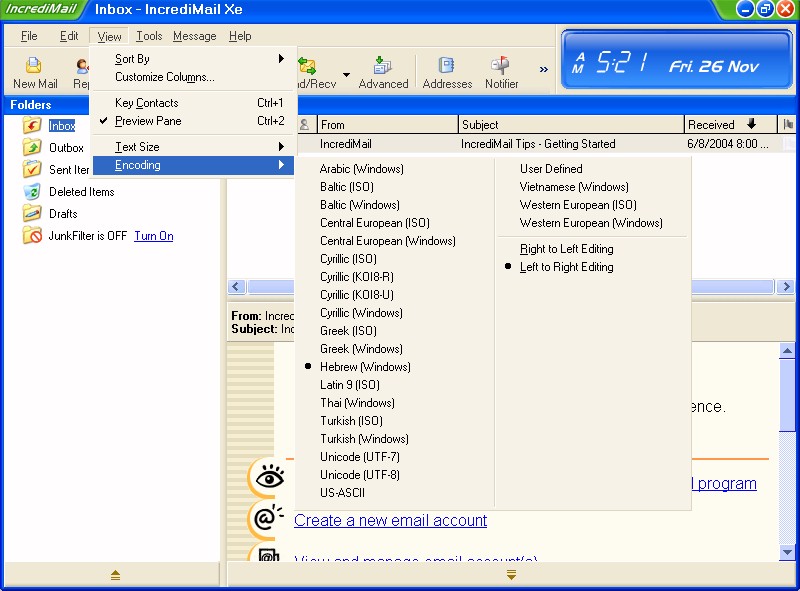This screenshot has height=591, width=800.
Task: Open the Deleted Items folder
Action: point(81,192)
